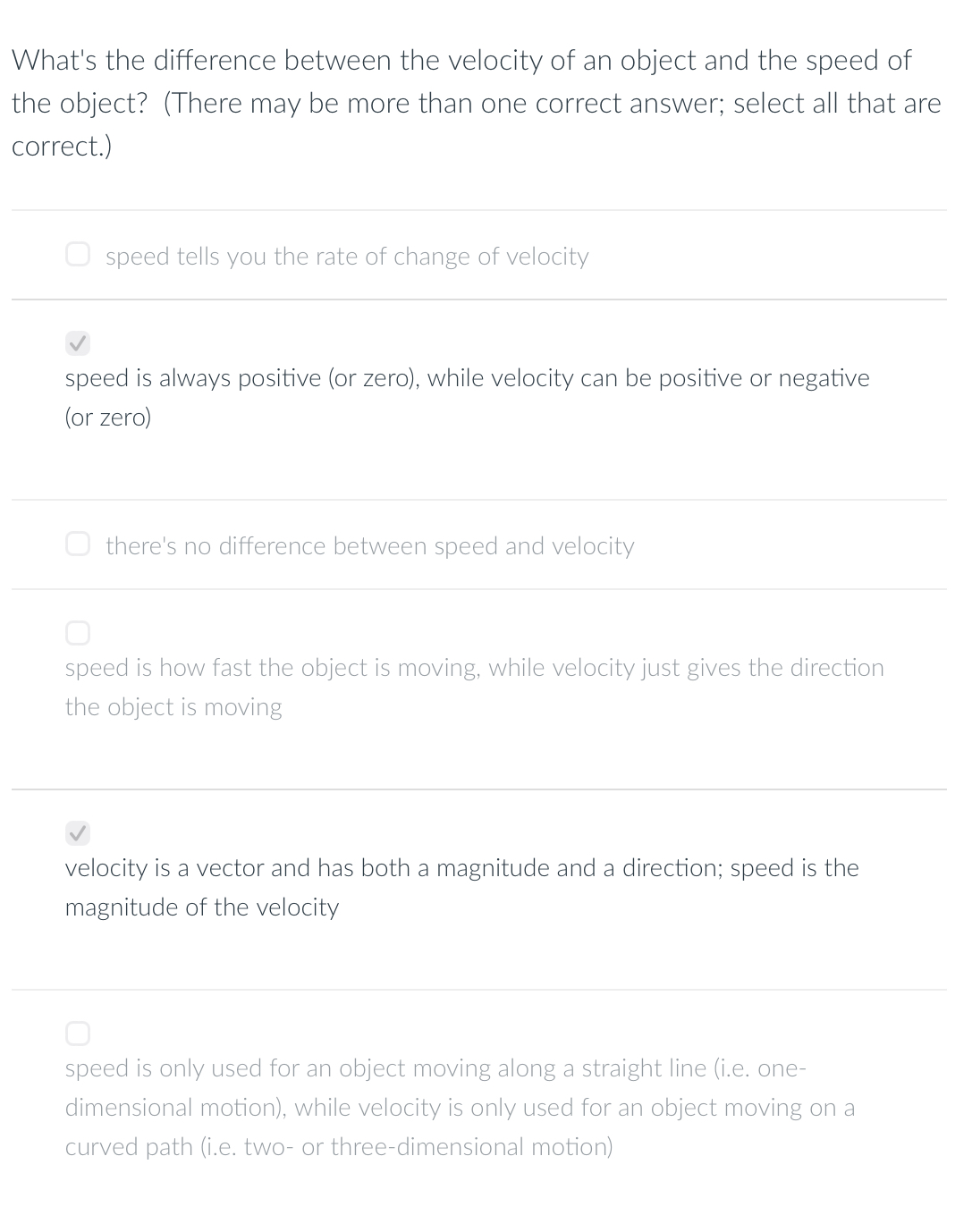The height and width of the screenshot is (1232, 972).
Task: Click the "speed is how fast the object" line
Action: tap(474, 668)
